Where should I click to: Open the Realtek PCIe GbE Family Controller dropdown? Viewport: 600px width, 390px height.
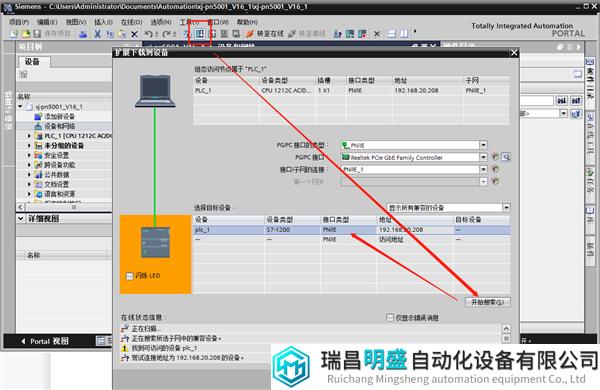[x=483, y=157]
